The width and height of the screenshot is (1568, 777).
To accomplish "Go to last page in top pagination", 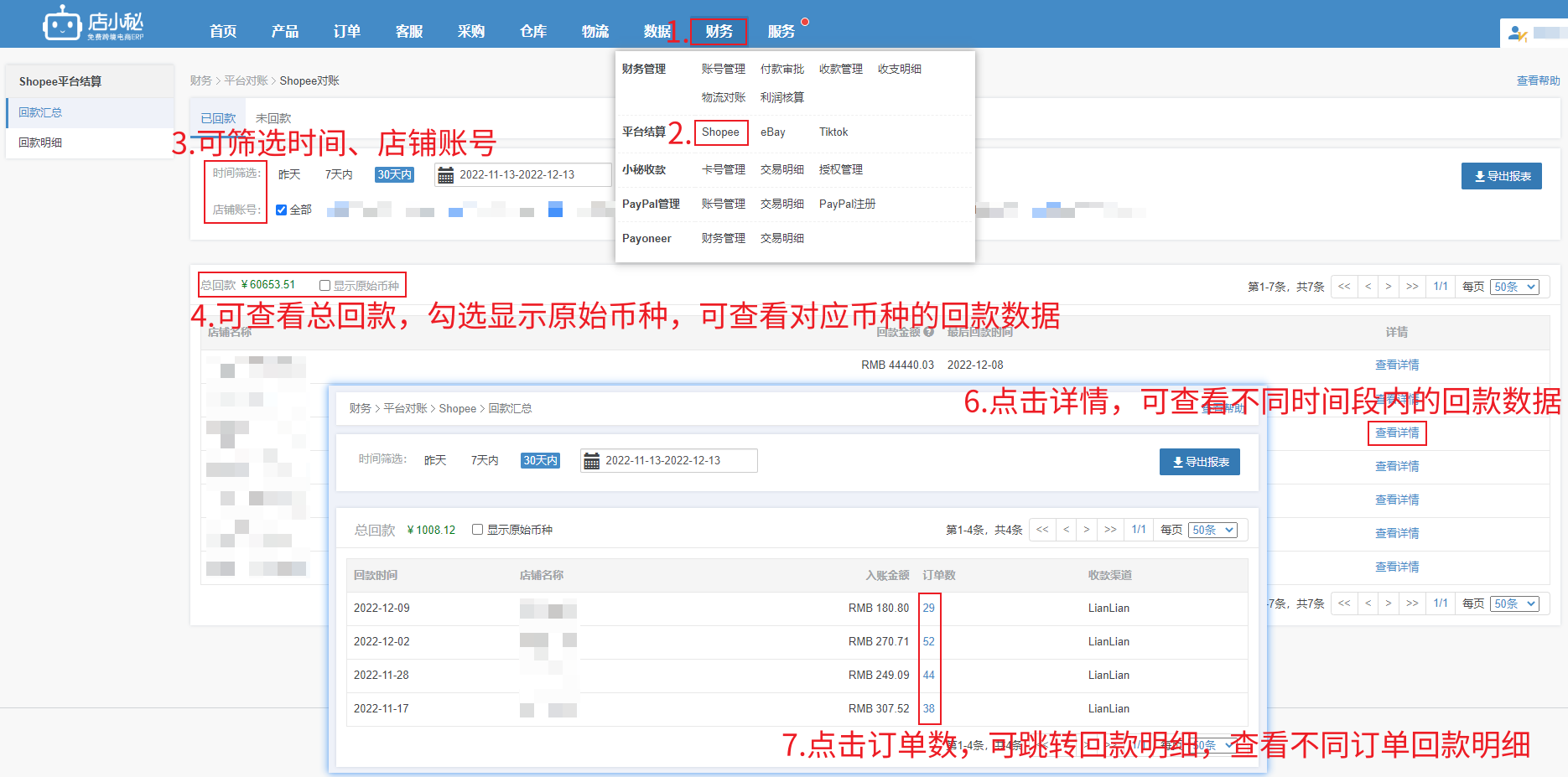I will [1412, 287].
